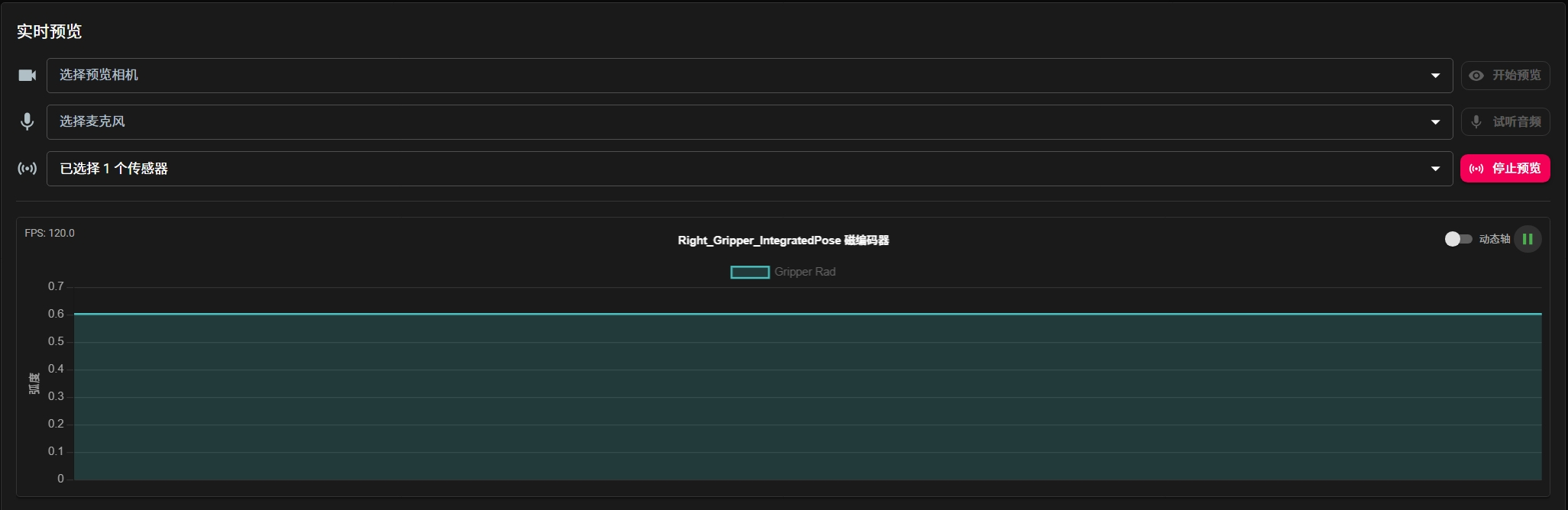Screen dimensions: 1568x510
Task: Click the 实时预览 heading
Action: (49, 31)
